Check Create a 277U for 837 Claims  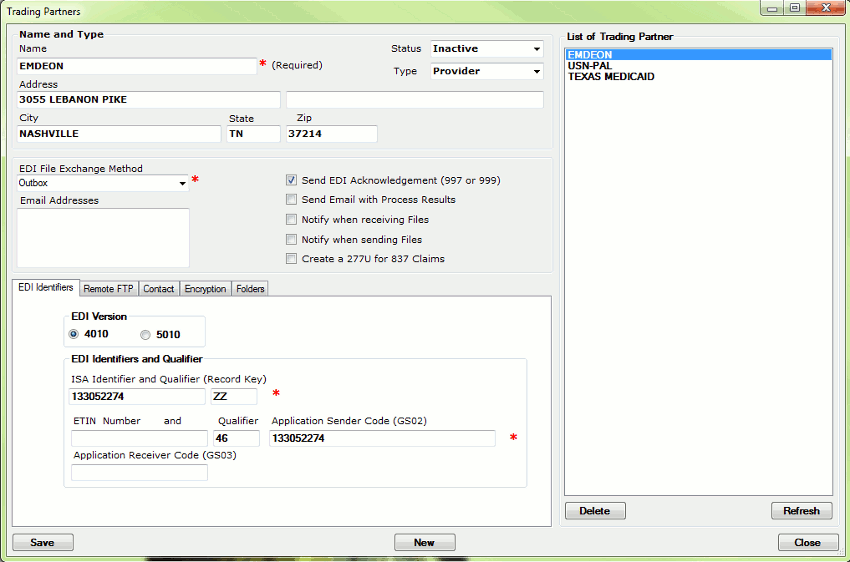tap(292, 259)
